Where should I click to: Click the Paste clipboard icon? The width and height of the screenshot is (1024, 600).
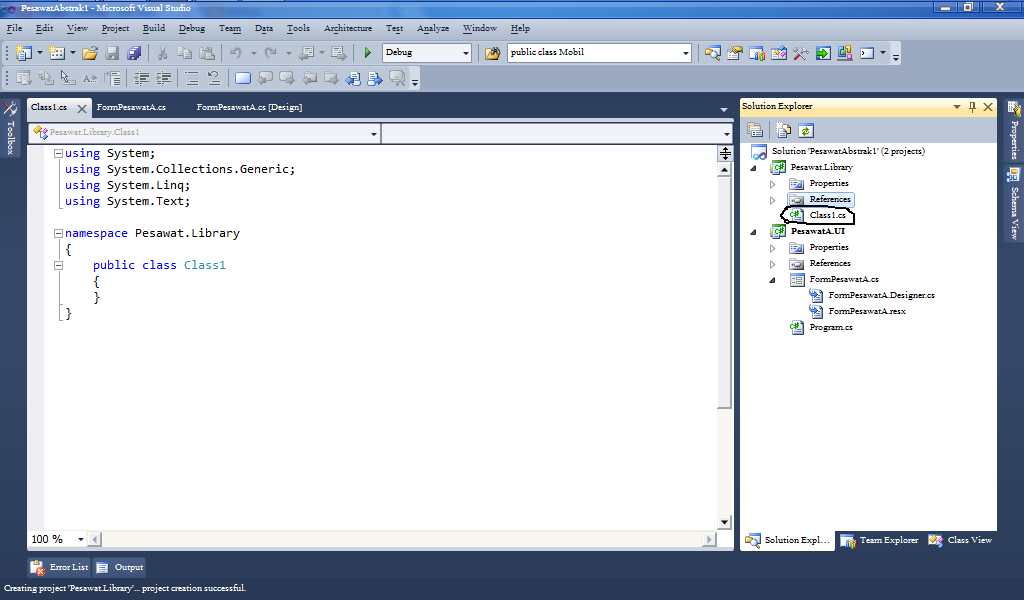tap(207, 53)
